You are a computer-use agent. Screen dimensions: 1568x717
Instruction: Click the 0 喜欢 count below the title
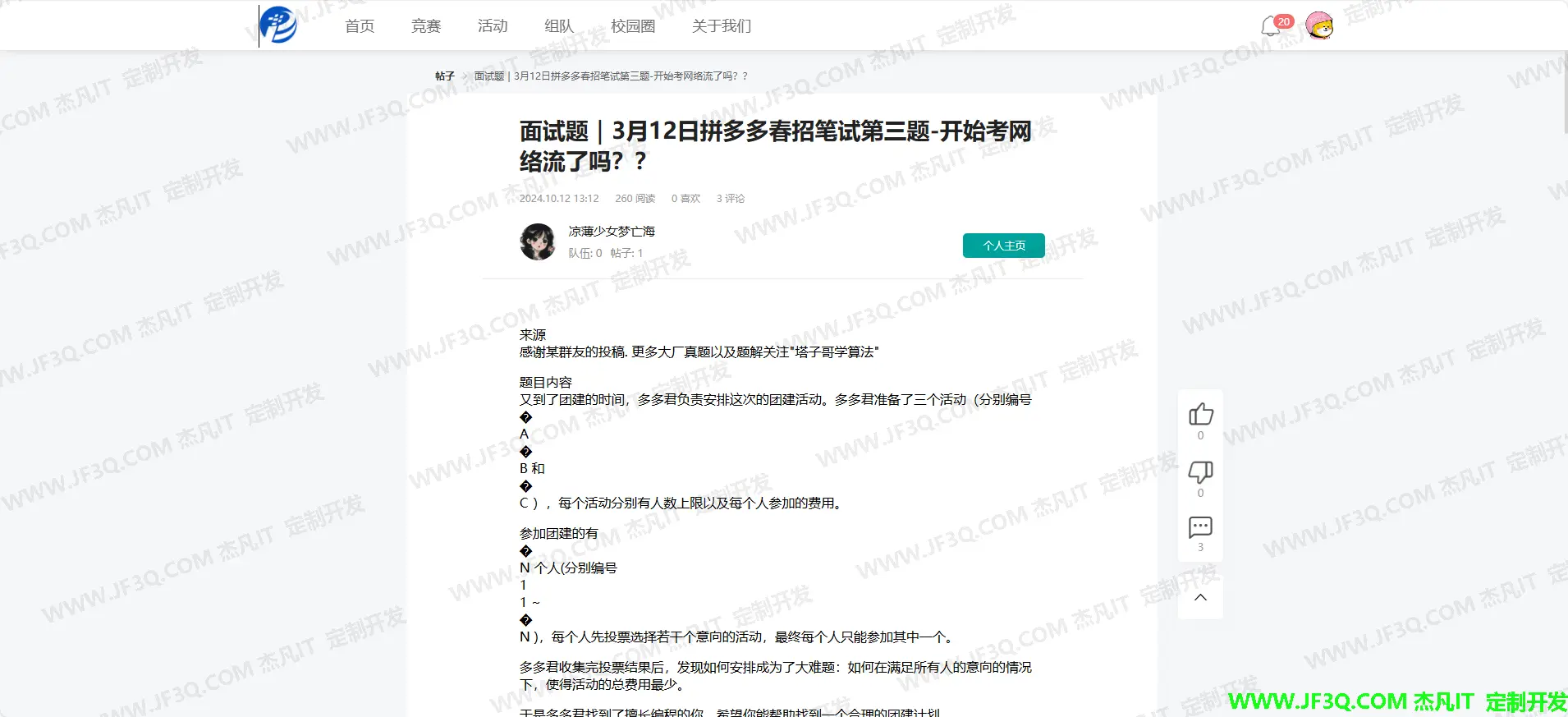[685, 199]
